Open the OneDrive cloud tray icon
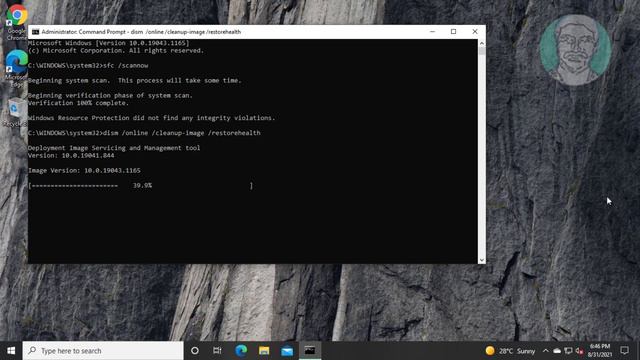 (557, 351)
